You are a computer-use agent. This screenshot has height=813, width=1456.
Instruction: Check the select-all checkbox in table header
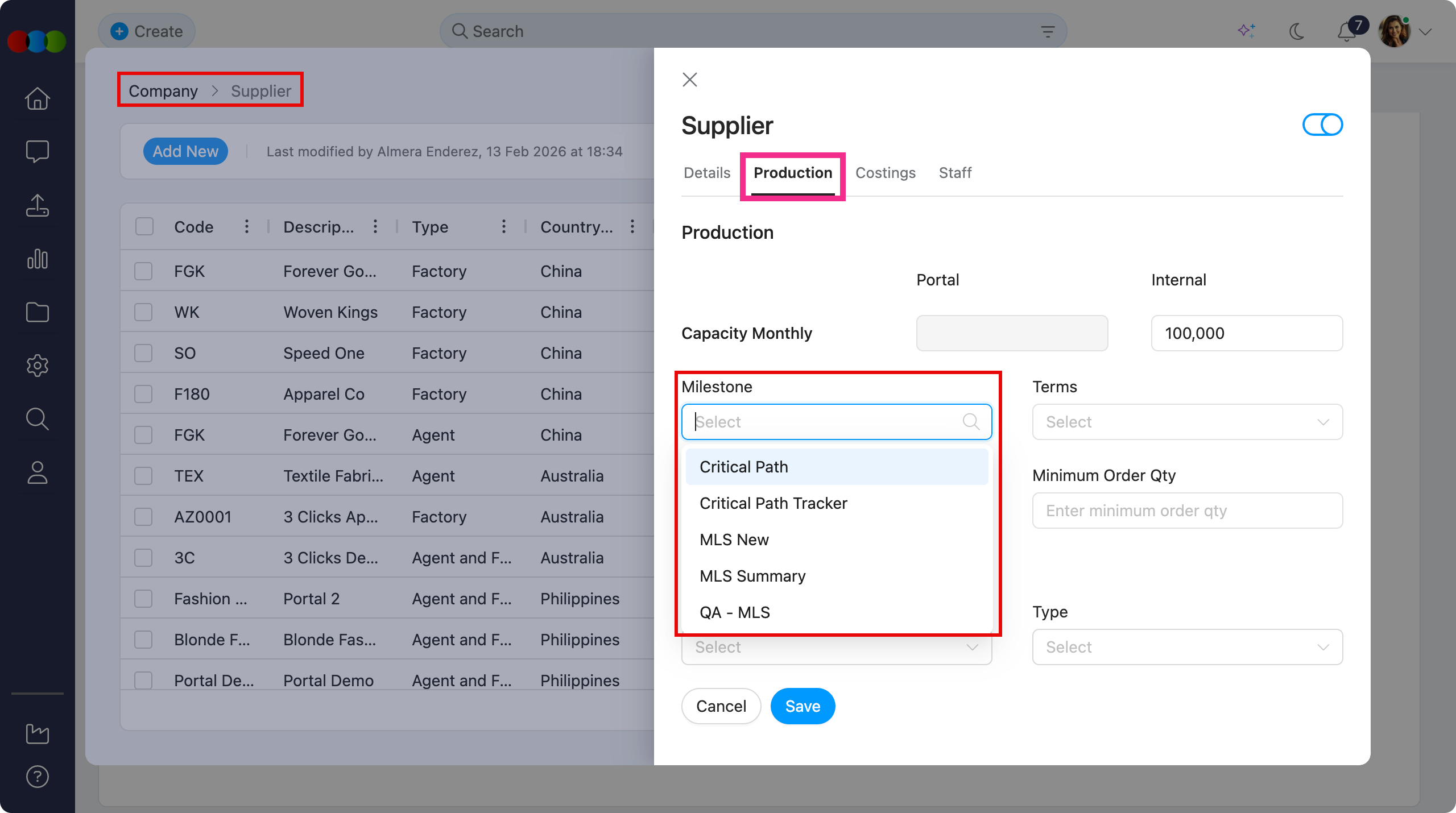144,226
